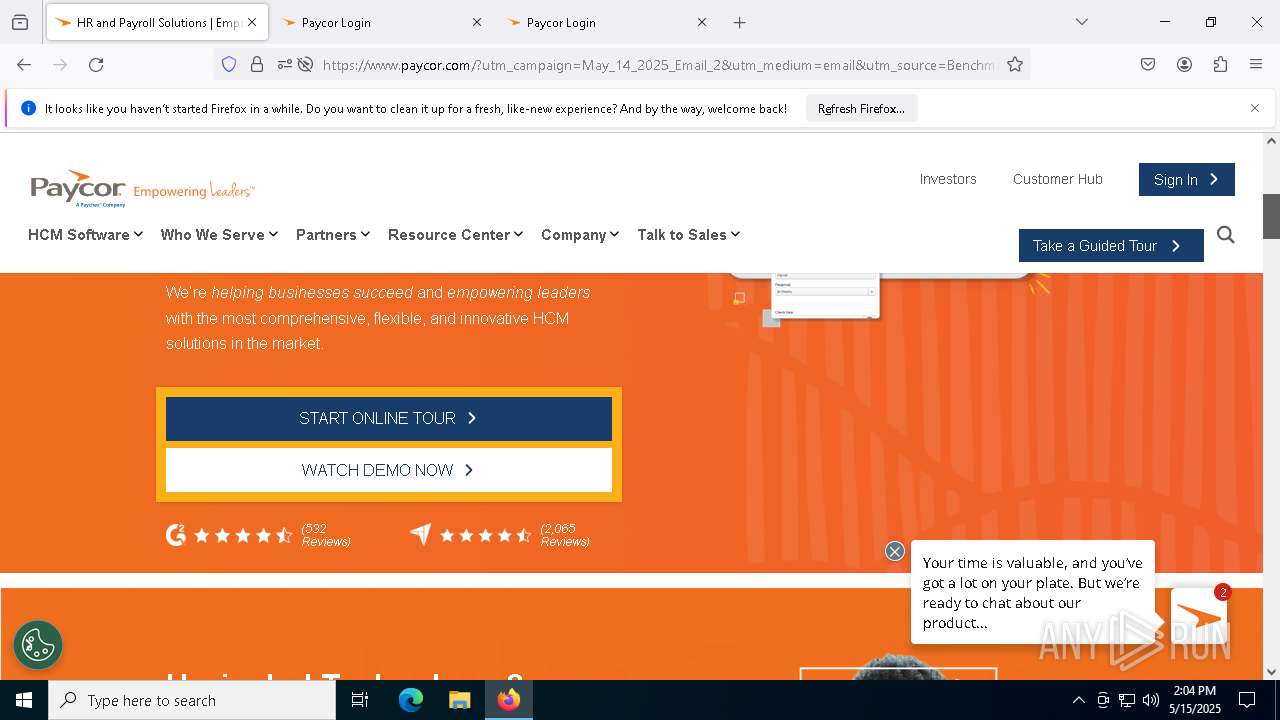1280x720 pixels.
Task: Reload the page with the refresh icon
Action: (96, 64)
